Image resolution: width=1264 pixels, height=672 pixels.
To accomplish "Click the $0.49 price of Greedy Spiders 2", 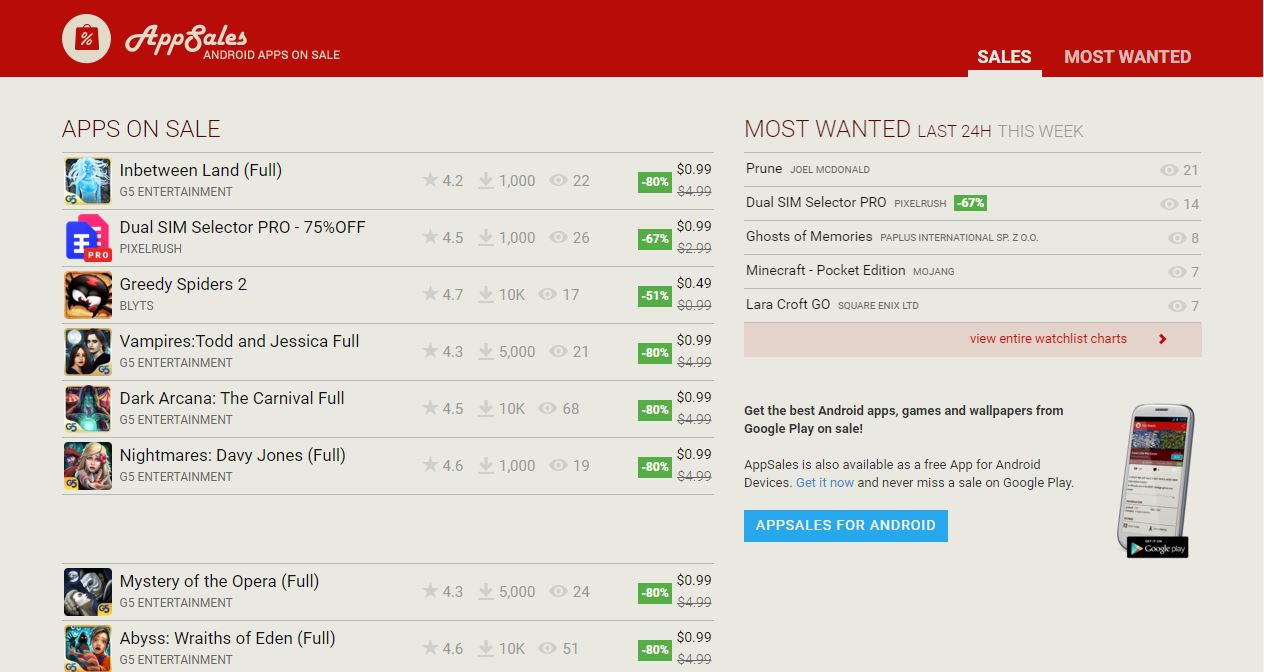I will pos(694,283).
